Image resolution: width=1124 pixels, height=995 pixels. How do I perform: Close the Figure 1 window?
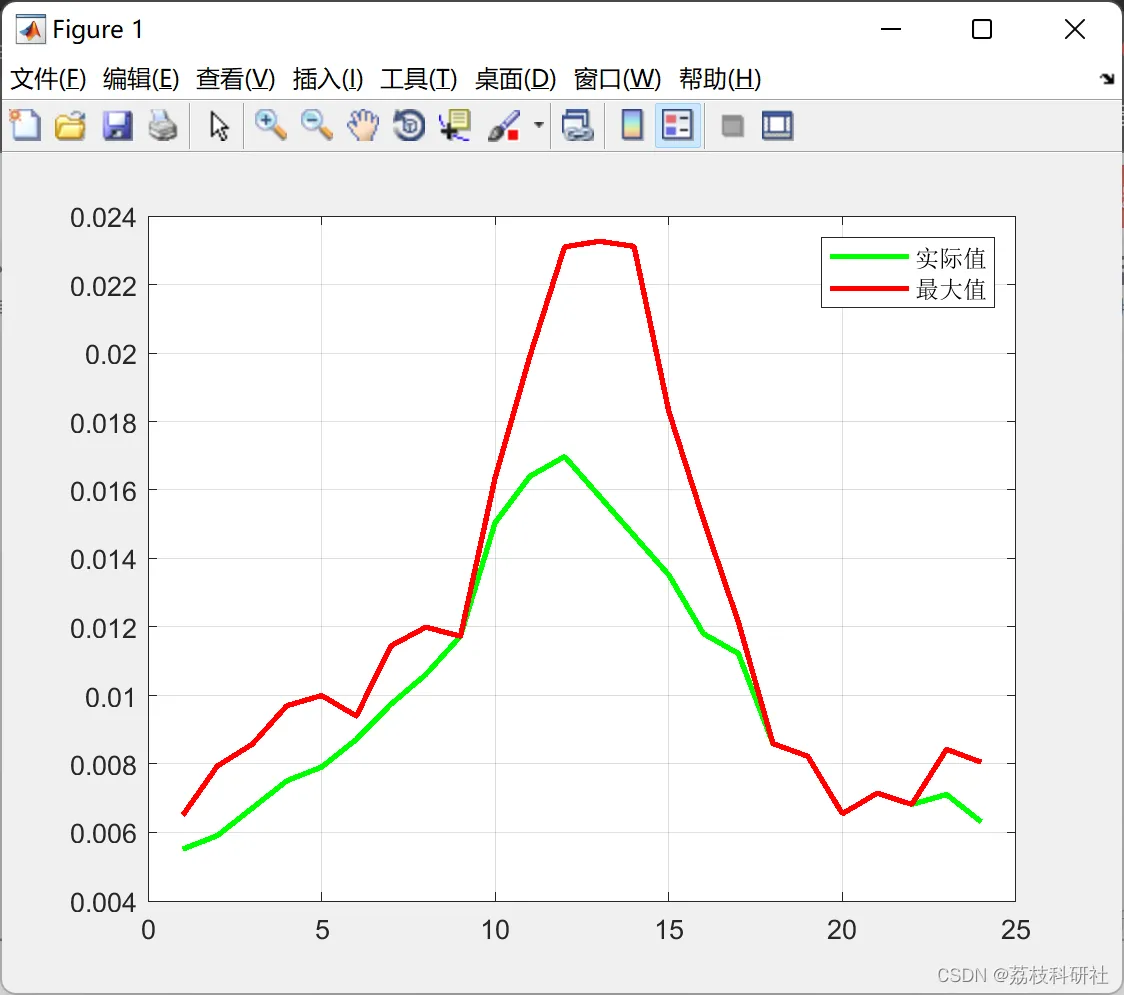1075,29
